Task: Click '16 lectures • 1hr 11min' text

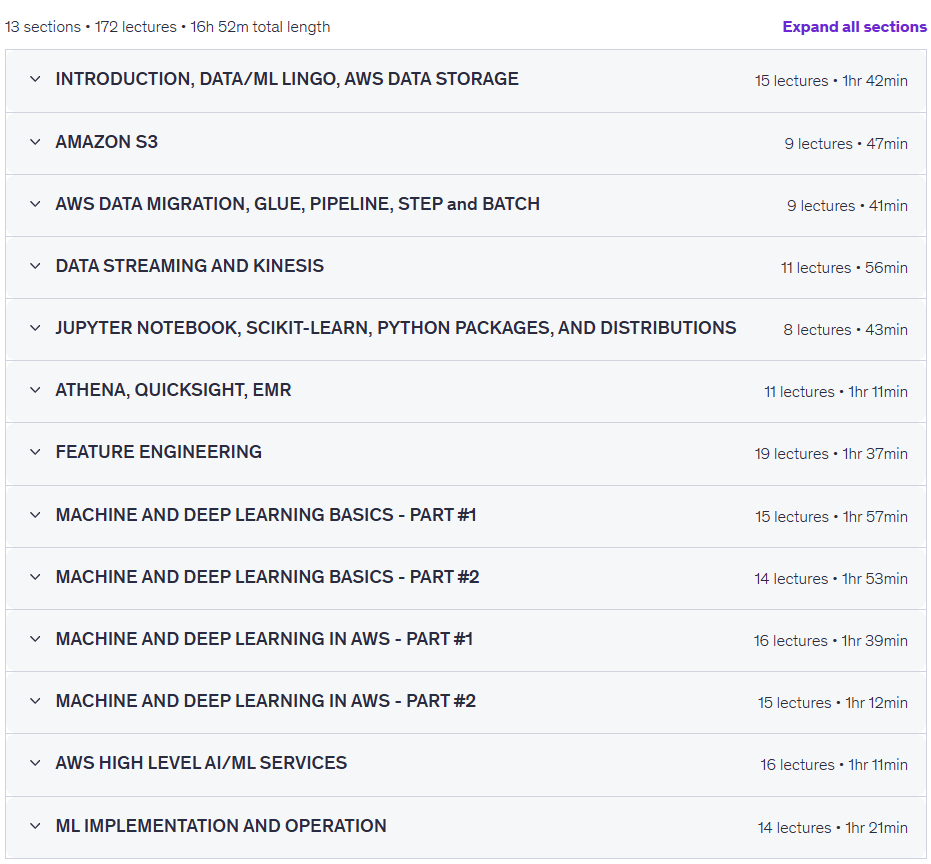Action: coord(834,765)
